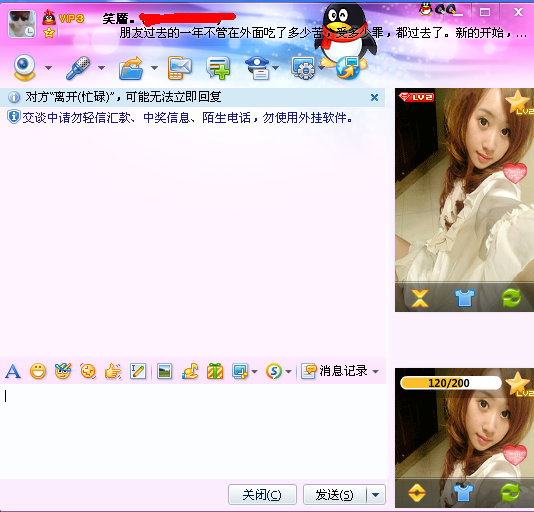Click the star LV2 badge on upper QQ show
The width and height of the screenshot is (534, 512).
pyautogui.click(x=519, y=103)
